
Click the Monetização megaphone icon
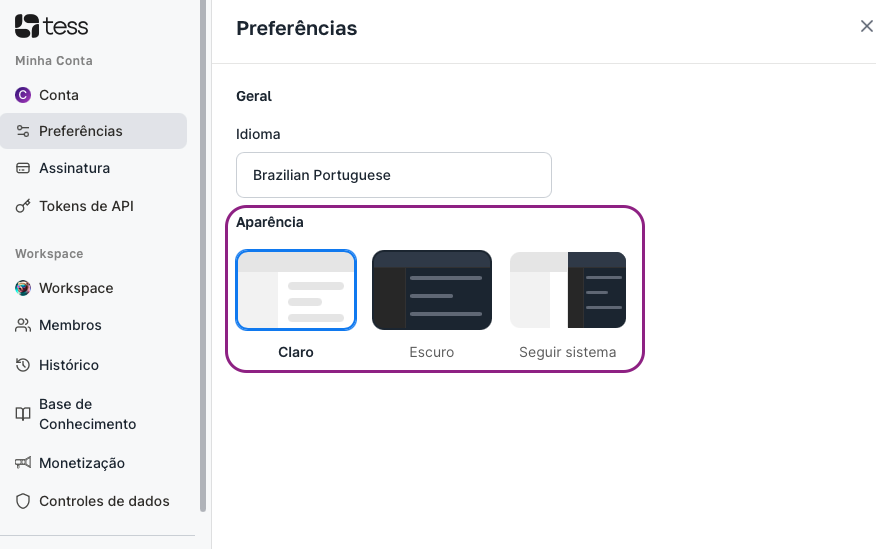pos(23,463)
